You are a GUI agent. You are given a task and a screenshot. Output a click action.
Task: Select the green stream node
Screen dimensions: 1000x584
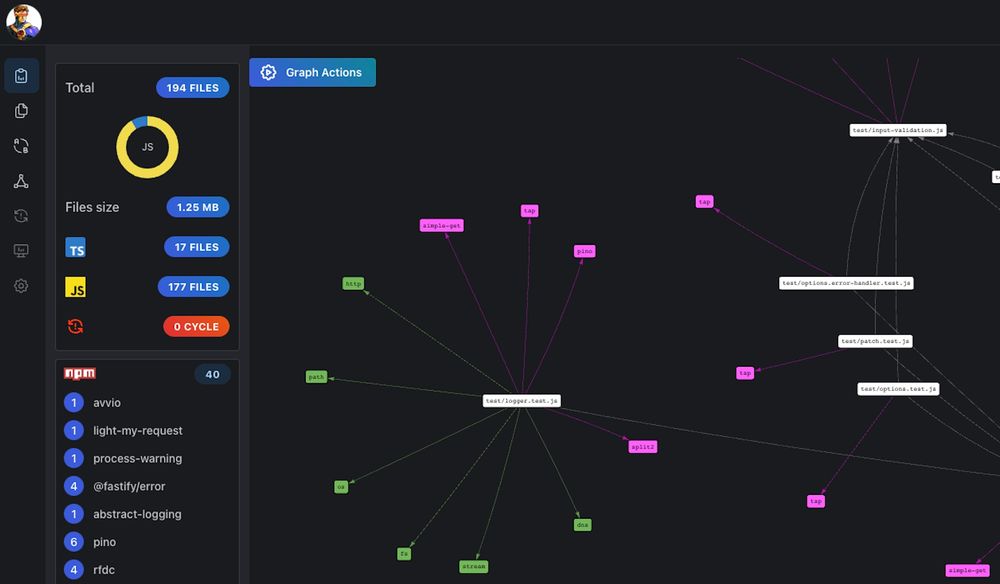(474, 566)
